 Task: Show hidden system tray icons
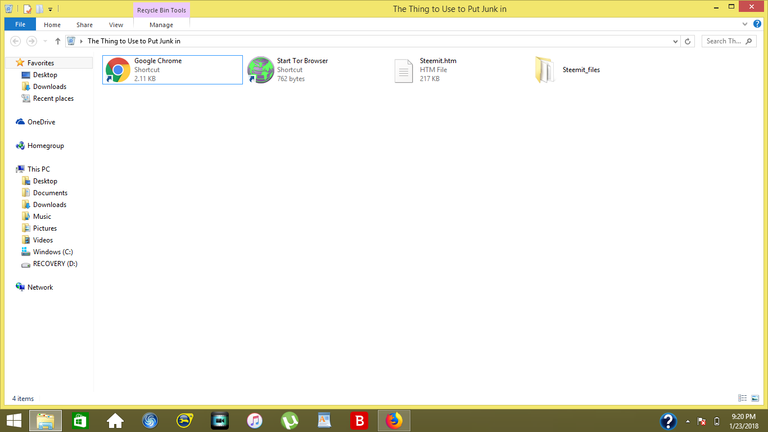pos(688,421)
